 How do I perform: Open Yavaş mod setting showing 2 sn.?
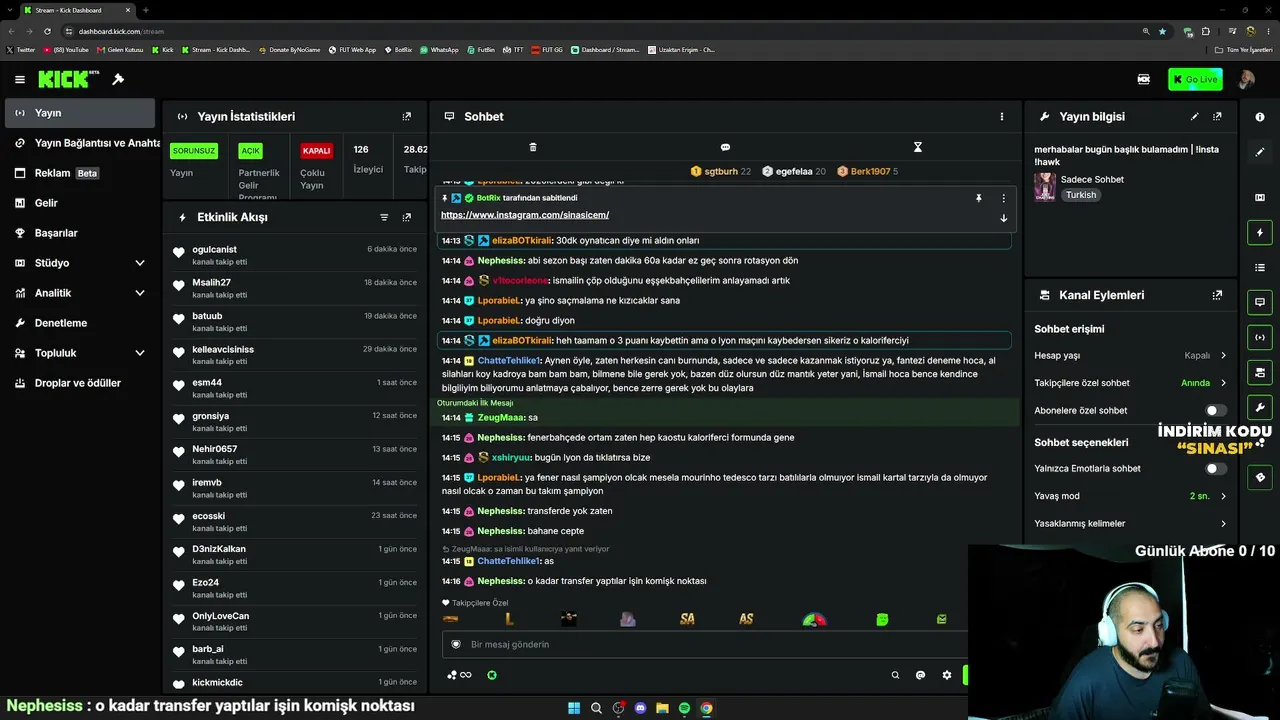coord(1131,496)
